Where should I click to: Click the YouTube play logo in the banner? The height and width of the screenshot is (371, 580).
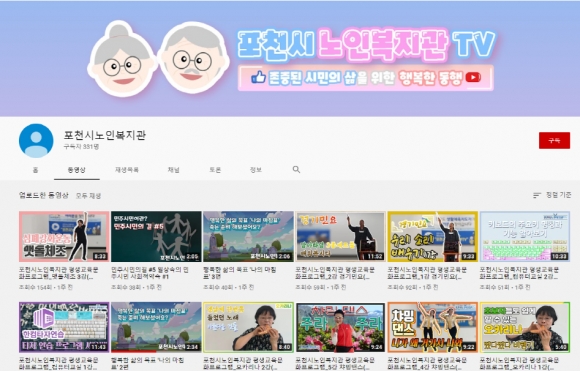coord(473,77)
